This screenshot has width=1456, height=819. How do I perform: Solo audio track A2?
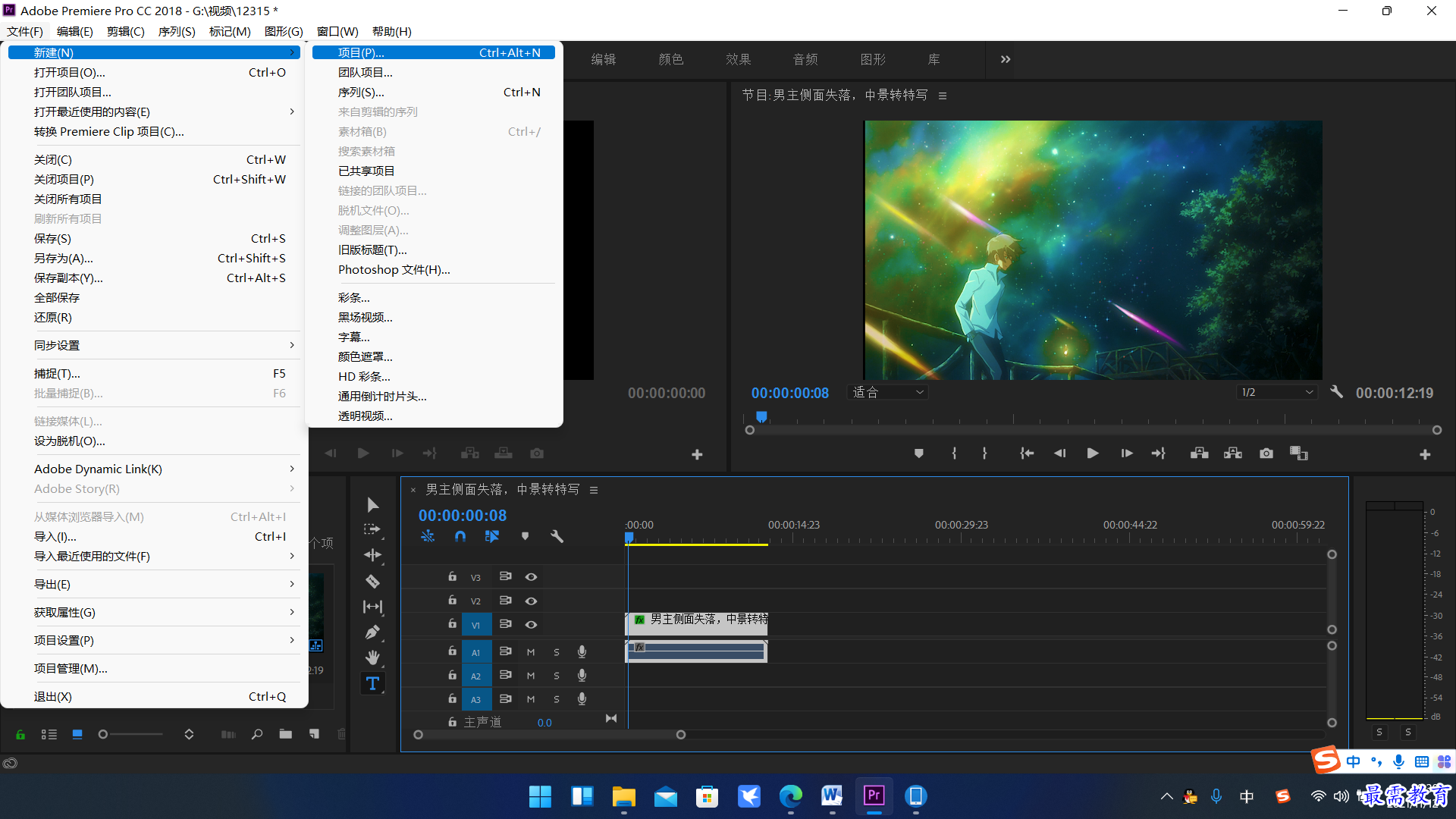pyautogui.click(x=557, y=676)
